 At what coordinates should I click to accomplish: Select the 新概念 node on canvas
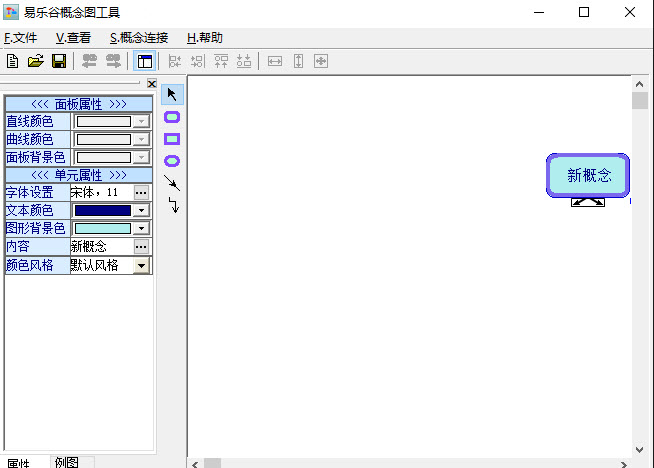coord(588,175)
